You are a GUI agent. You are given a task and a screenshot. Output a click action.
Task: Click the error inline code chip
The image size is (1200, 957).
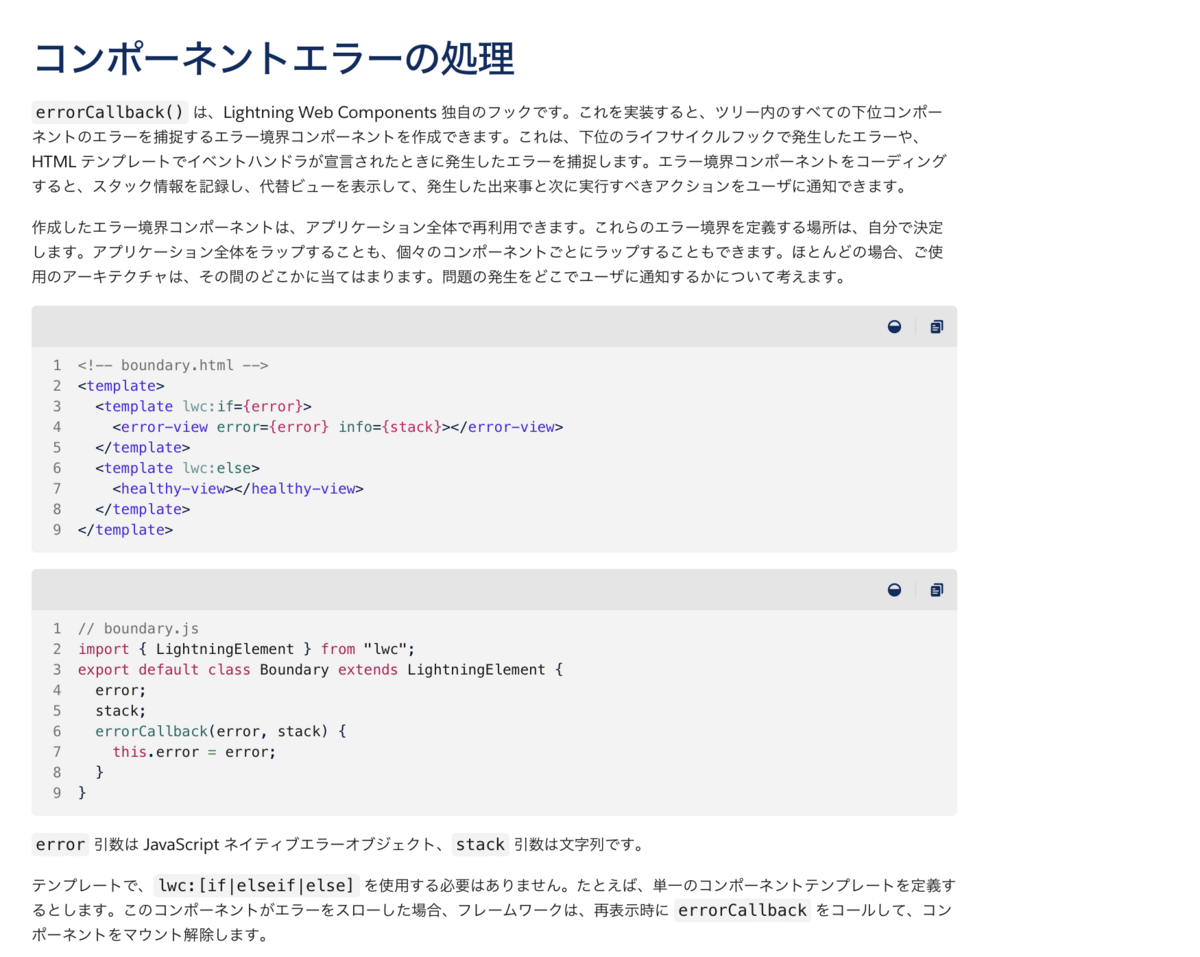tap(59, 843)
